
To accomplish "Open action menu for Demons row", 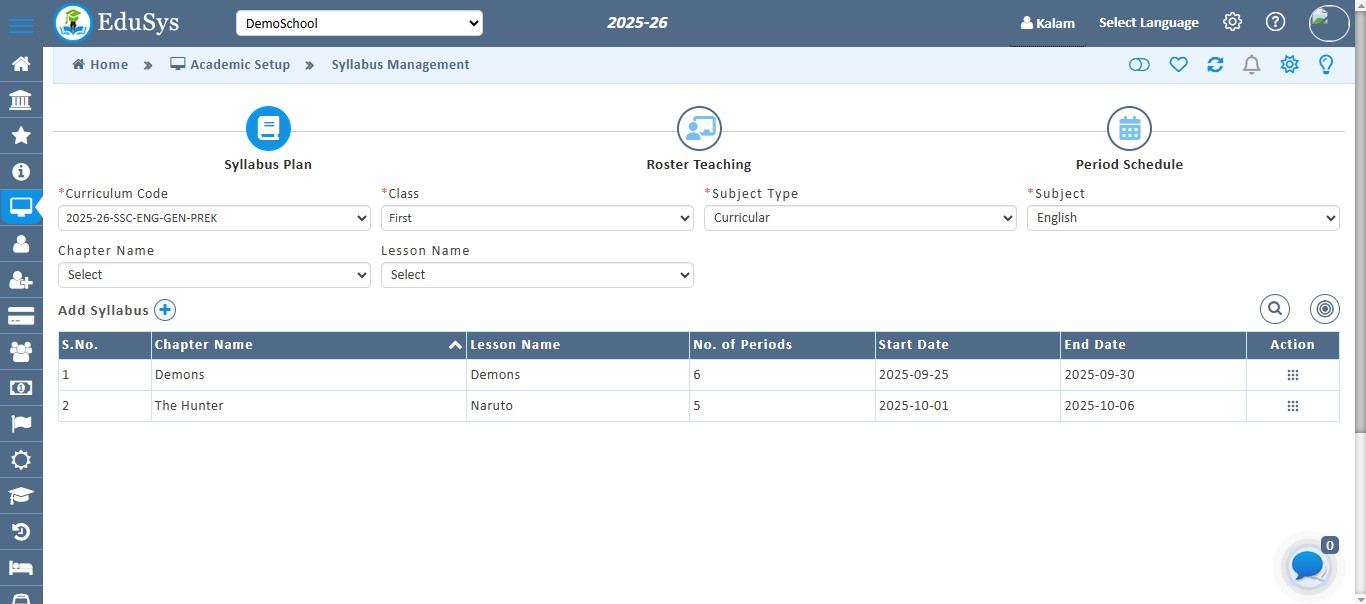I will (x=1292, y=375).
